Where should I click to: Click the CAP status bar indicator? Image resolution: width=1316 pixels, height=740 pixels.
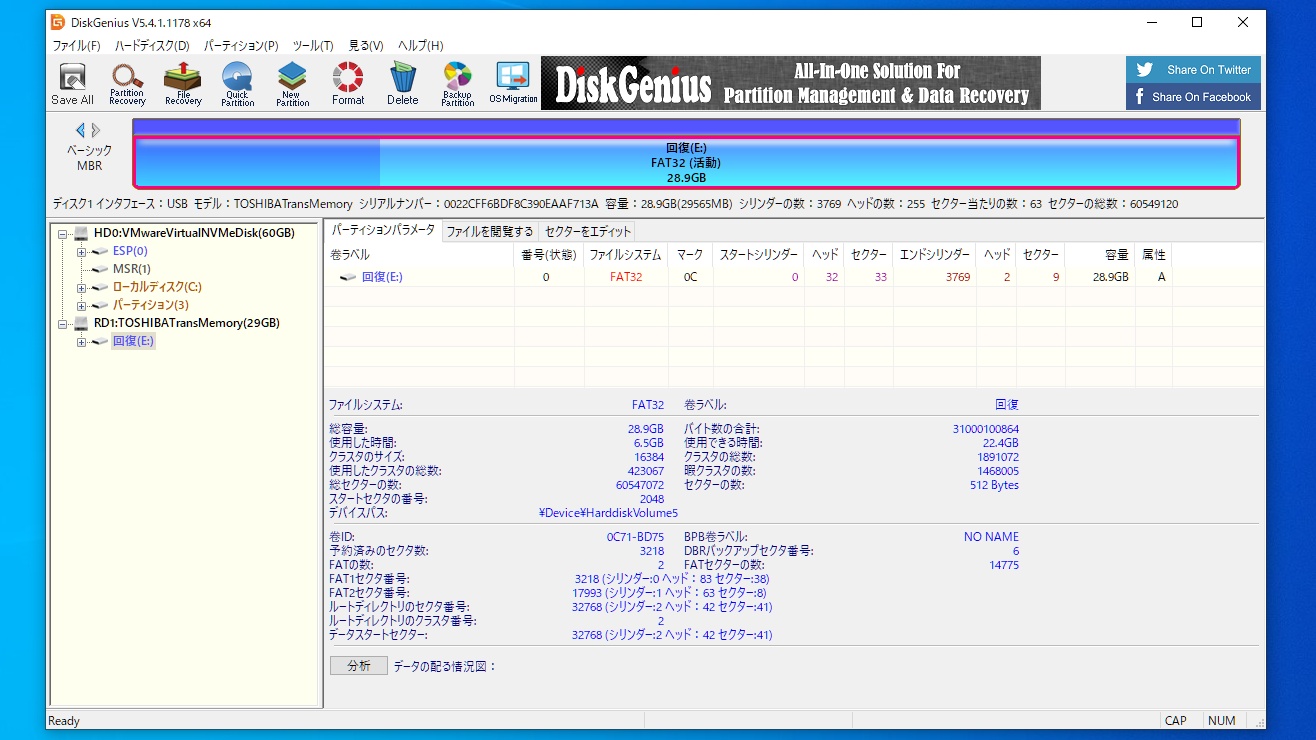[x=1176, y=721]
